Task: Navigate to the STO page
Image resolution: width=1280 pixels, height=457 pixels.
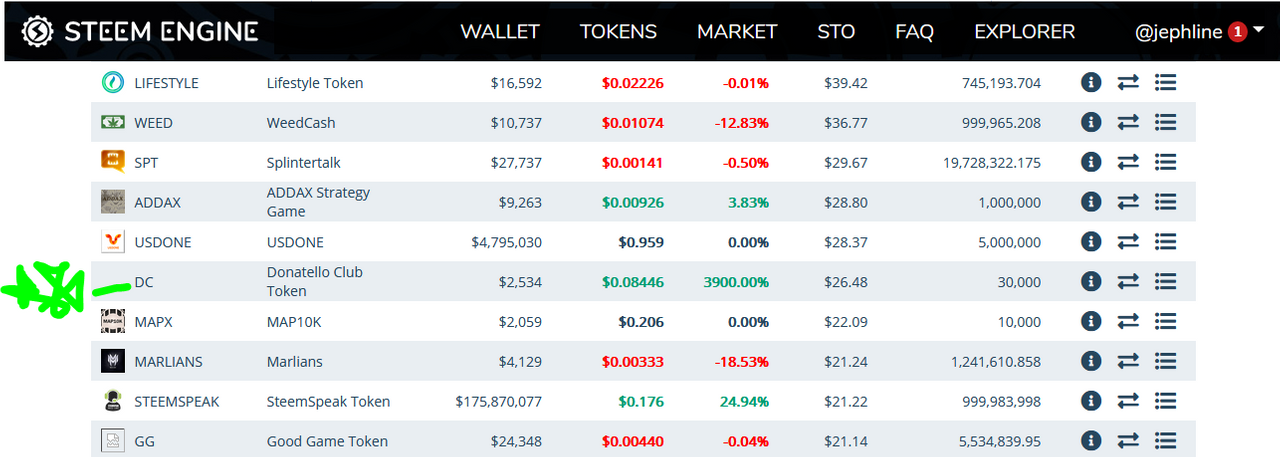Action: tap(836, 32)
